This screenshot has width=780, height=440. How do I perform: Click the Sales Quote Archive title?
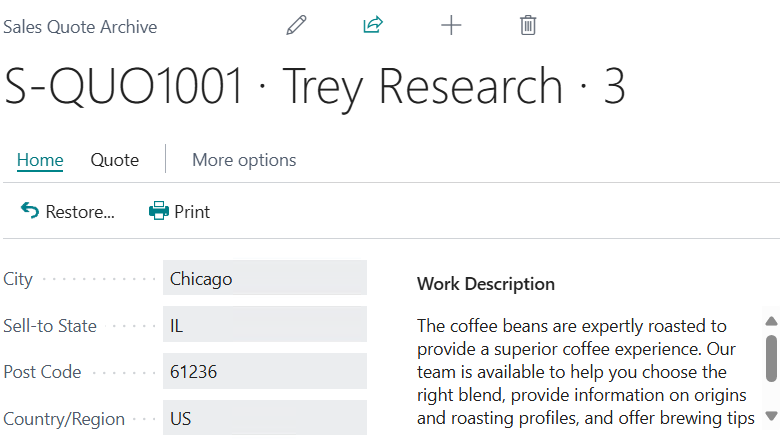point(80,27)
